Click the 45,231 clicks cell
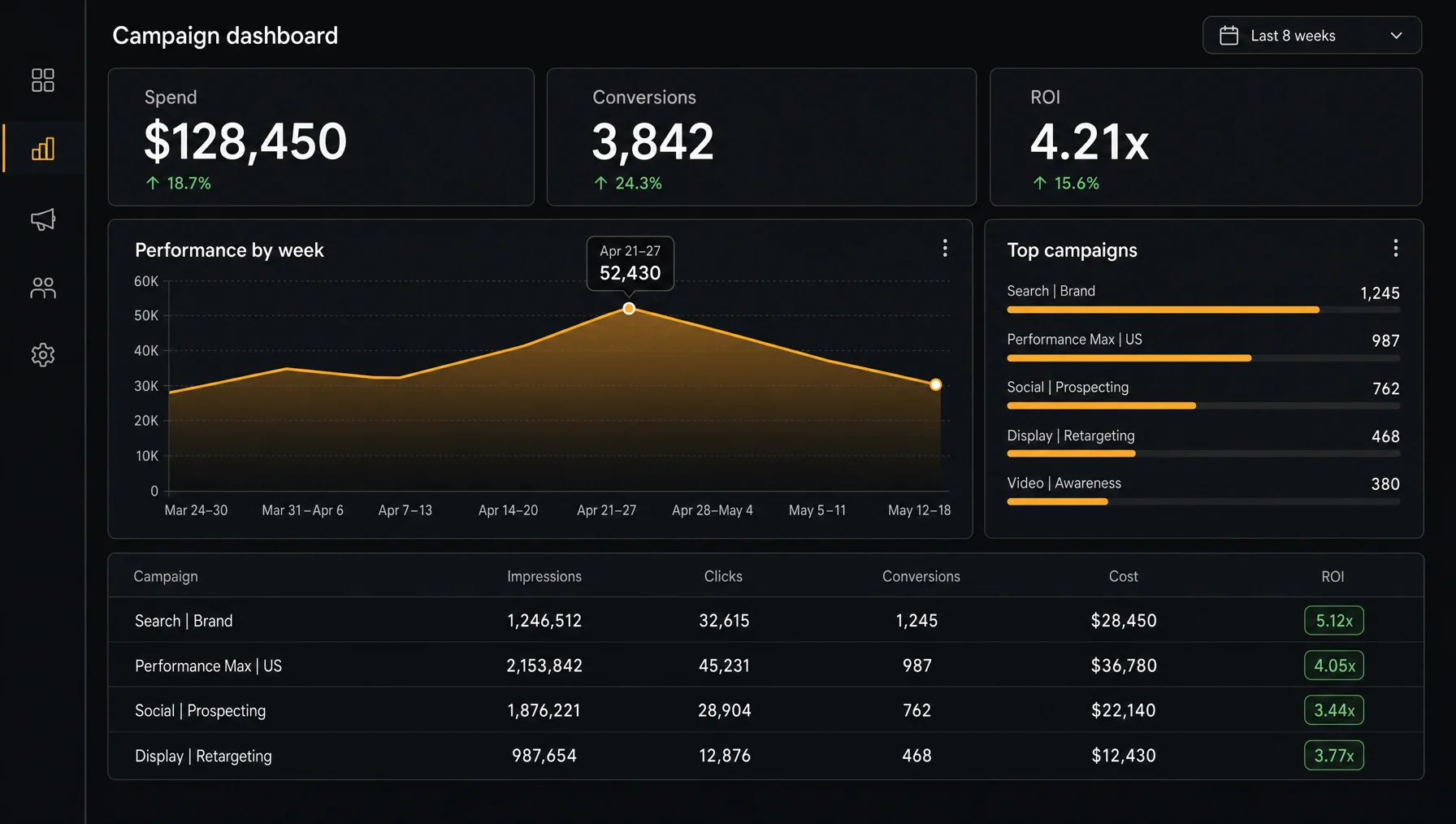 point(724,666)
